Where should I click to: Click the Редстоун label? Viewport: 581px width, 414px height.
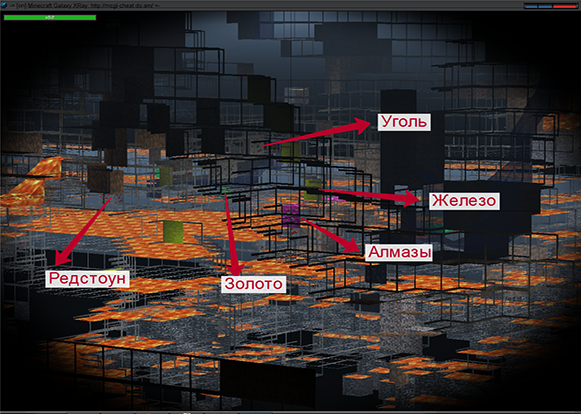click(x=87, y=279)
